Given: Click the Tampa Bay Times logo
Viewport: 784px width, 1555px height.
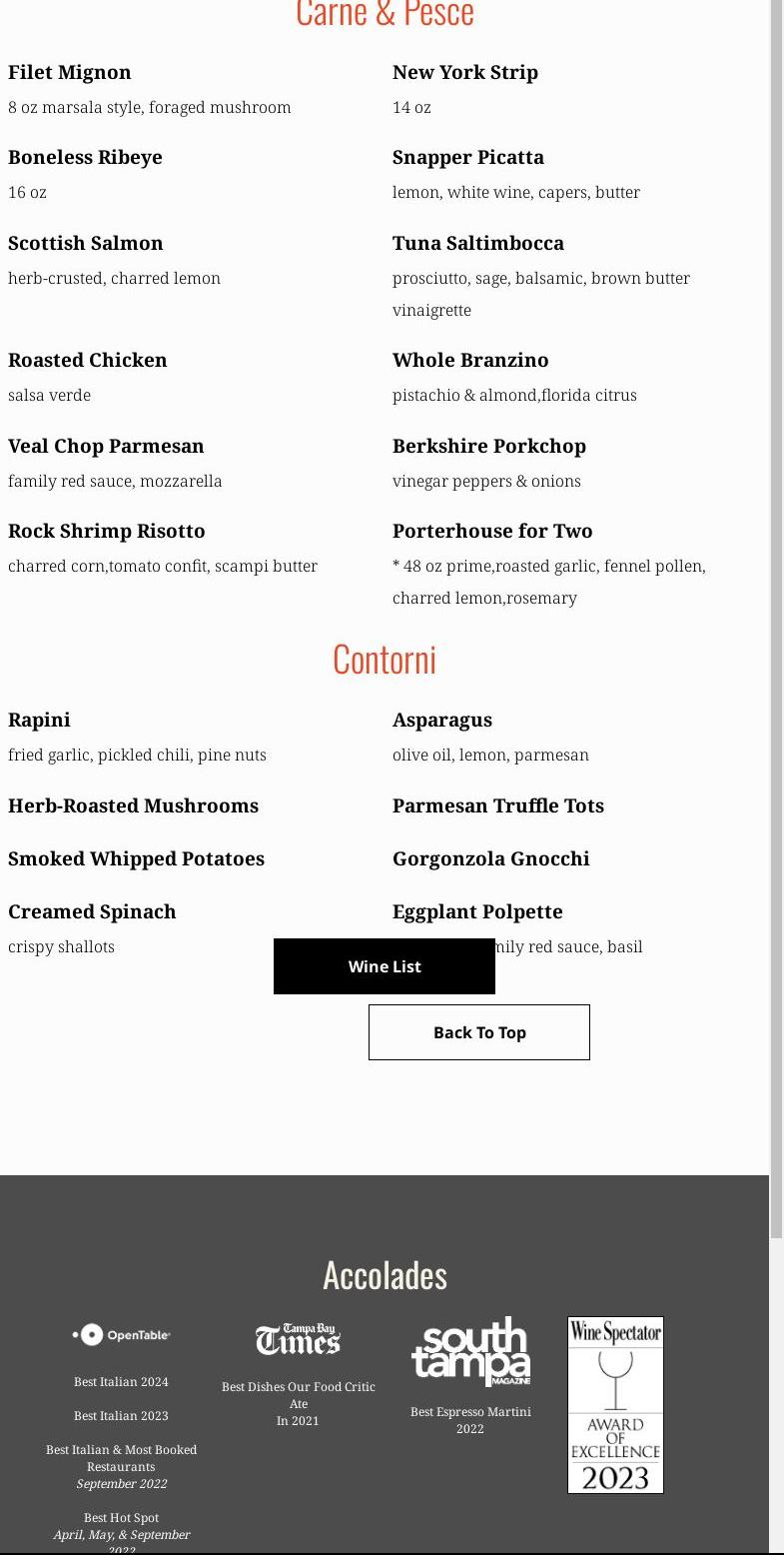Looking at the screenshot, I should 298,1339.
